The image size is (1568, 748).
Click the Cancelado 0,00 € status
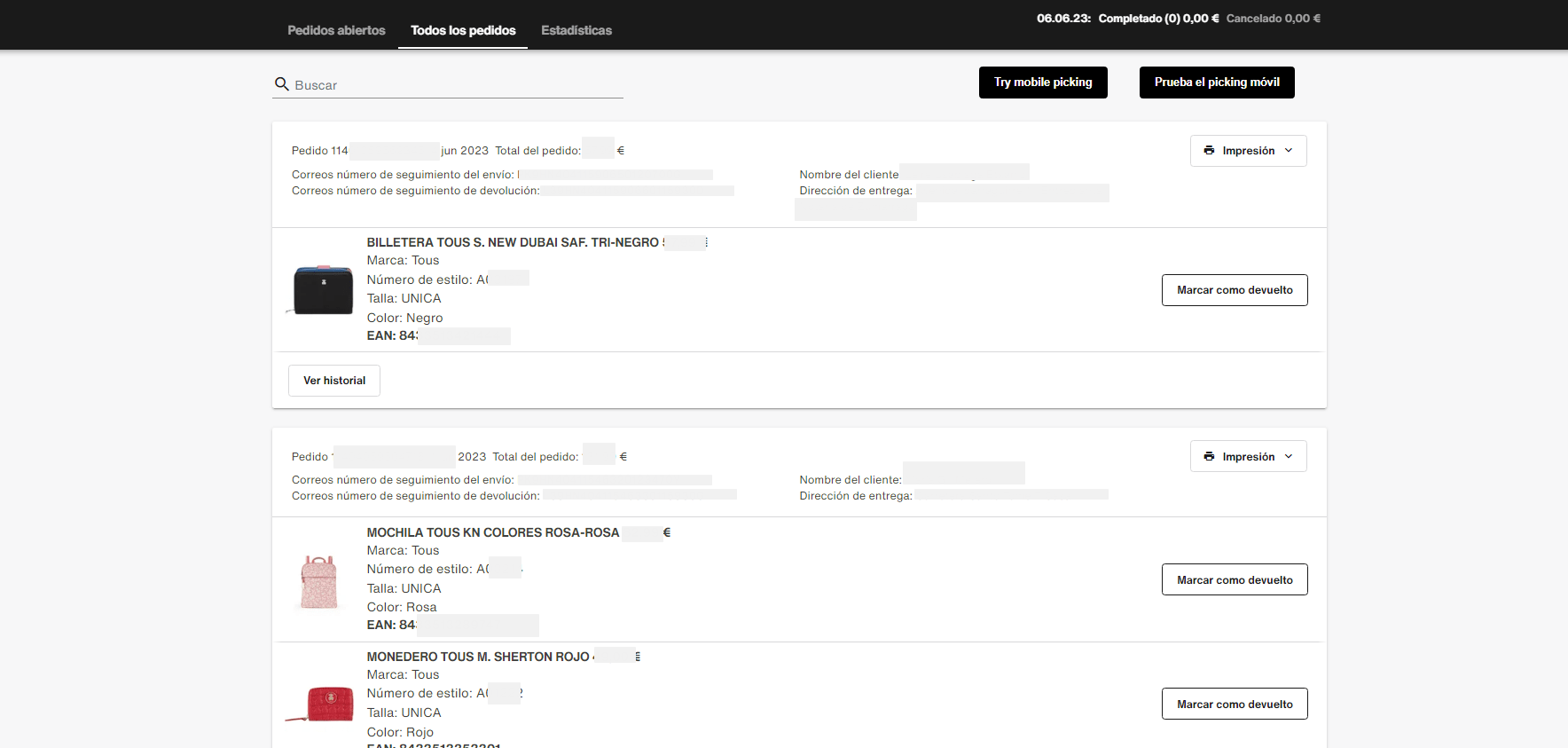pyautogui.click(x=1274, y=19)
